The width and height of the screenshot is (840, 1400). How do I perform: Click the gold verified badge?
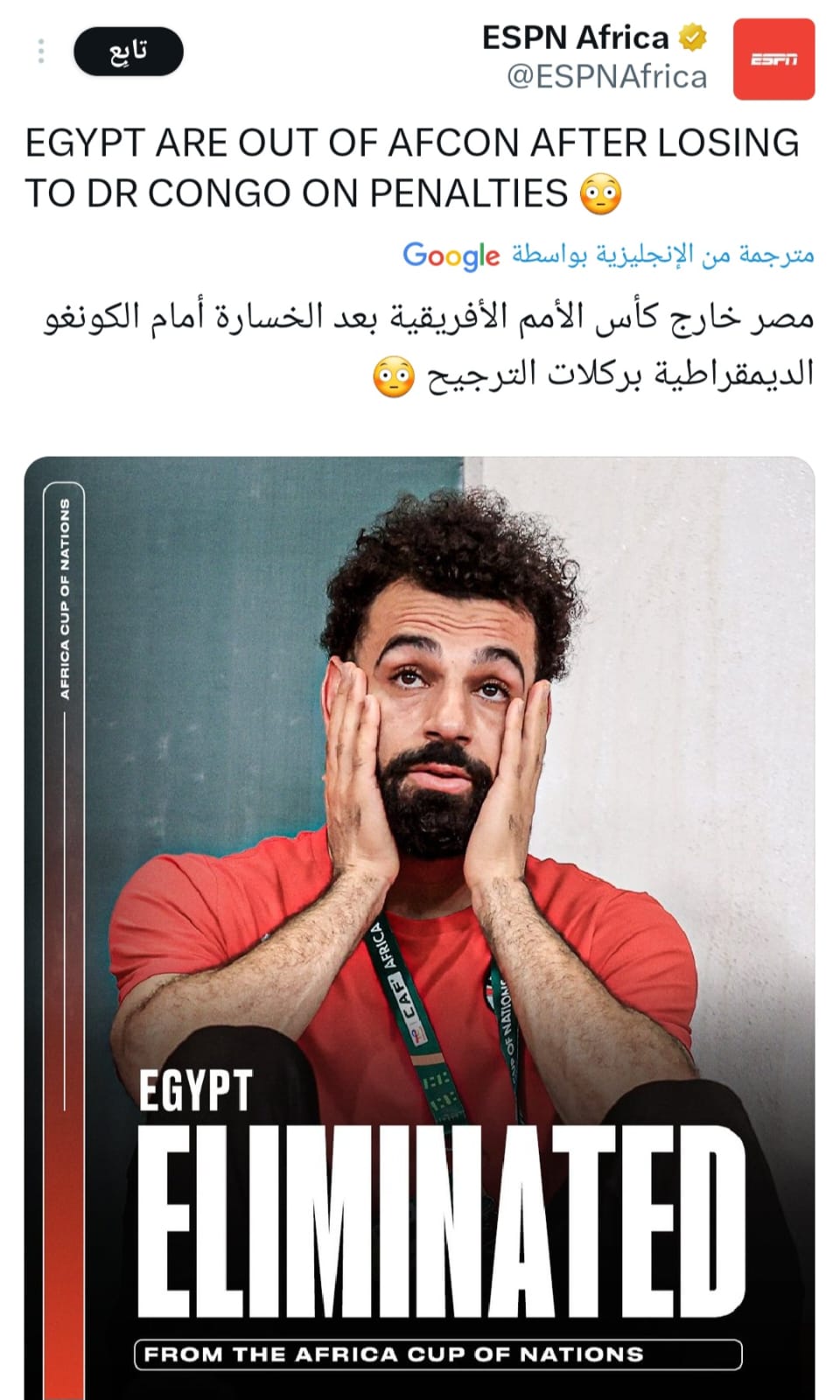(x=693, y=38)
